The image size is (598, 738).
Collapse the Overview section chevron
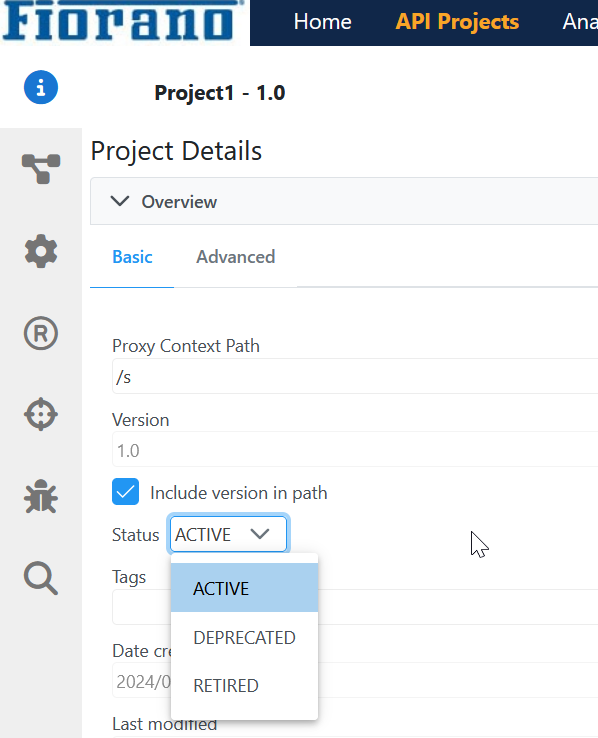click(x=120, y=201)
